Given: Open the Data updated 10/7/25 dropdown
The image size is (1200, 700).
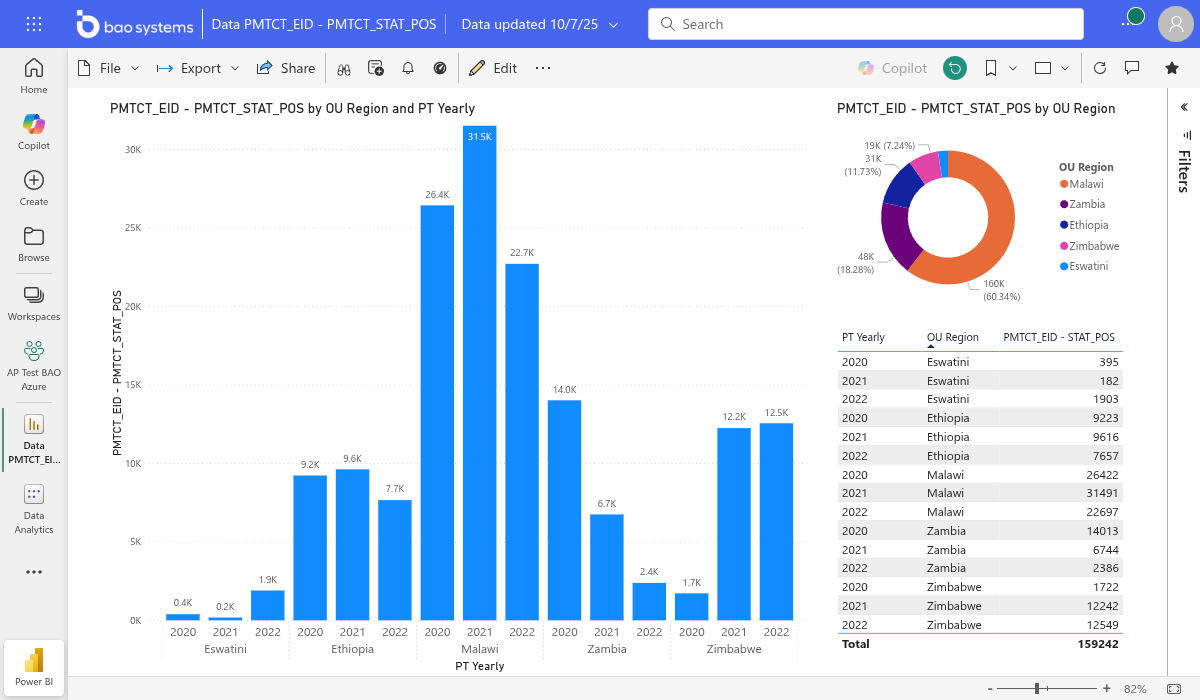Looking at the screenshot, I should (x=539, y=24).
